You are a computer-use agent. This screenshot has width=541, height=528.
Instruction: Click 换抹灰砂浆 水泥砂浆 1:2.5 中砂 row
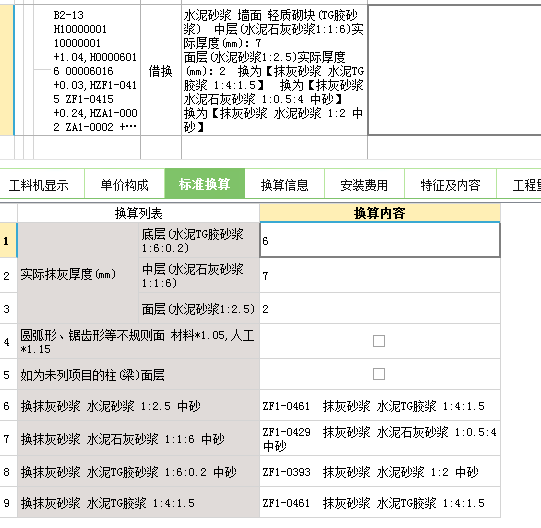[x=138, y=405]
